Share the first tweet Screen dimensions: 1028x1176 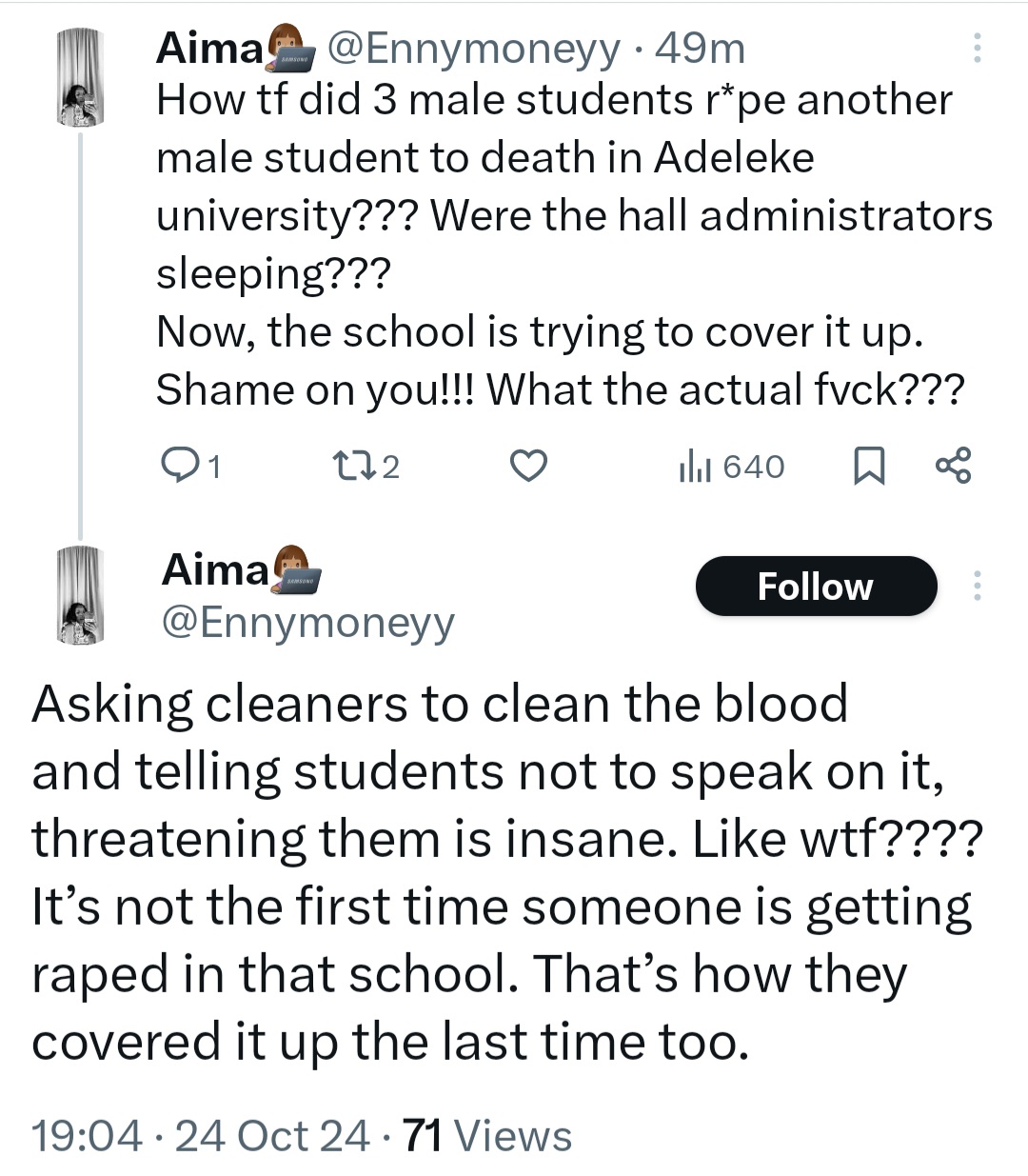click(x=954, y=466)
